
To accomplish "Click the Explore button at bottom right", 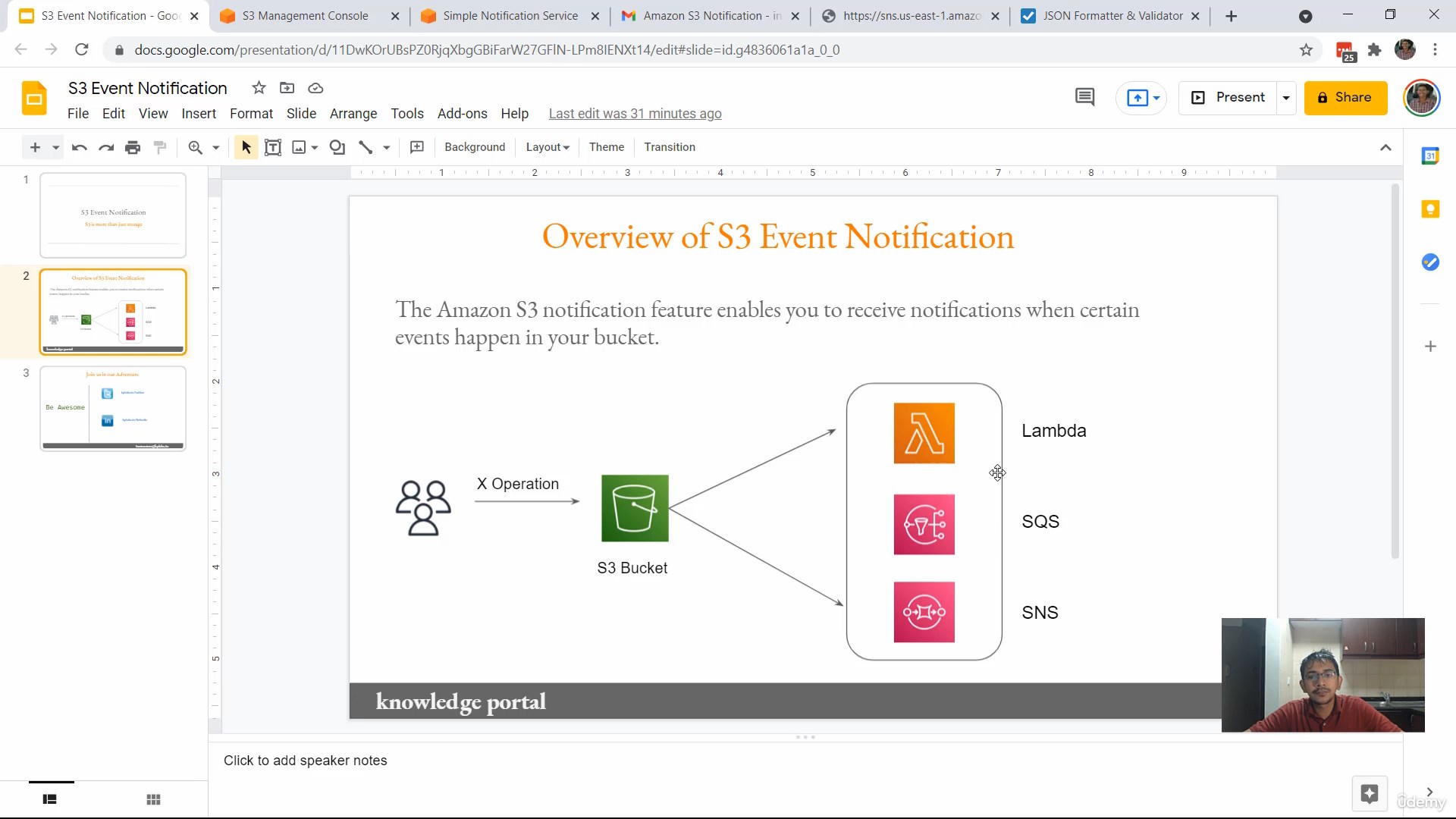I will click(x=1370, y=794).
